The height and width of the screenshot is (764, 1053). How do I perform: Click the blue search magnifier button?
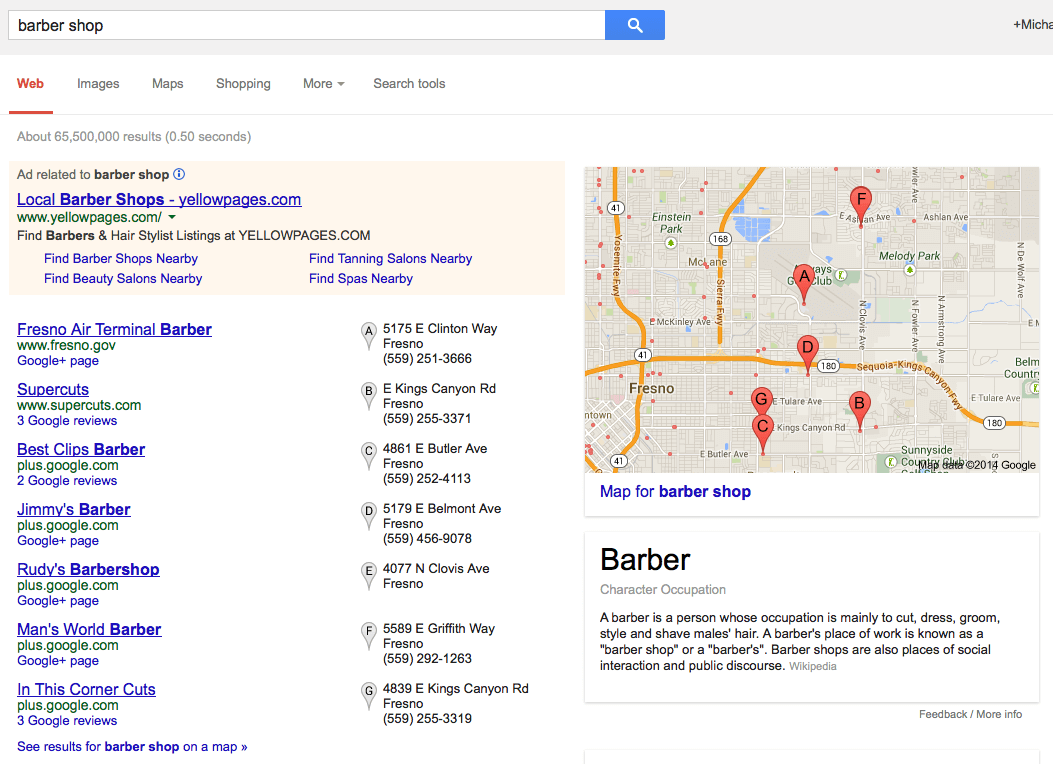pyautogui.click(x=635, y=25)
